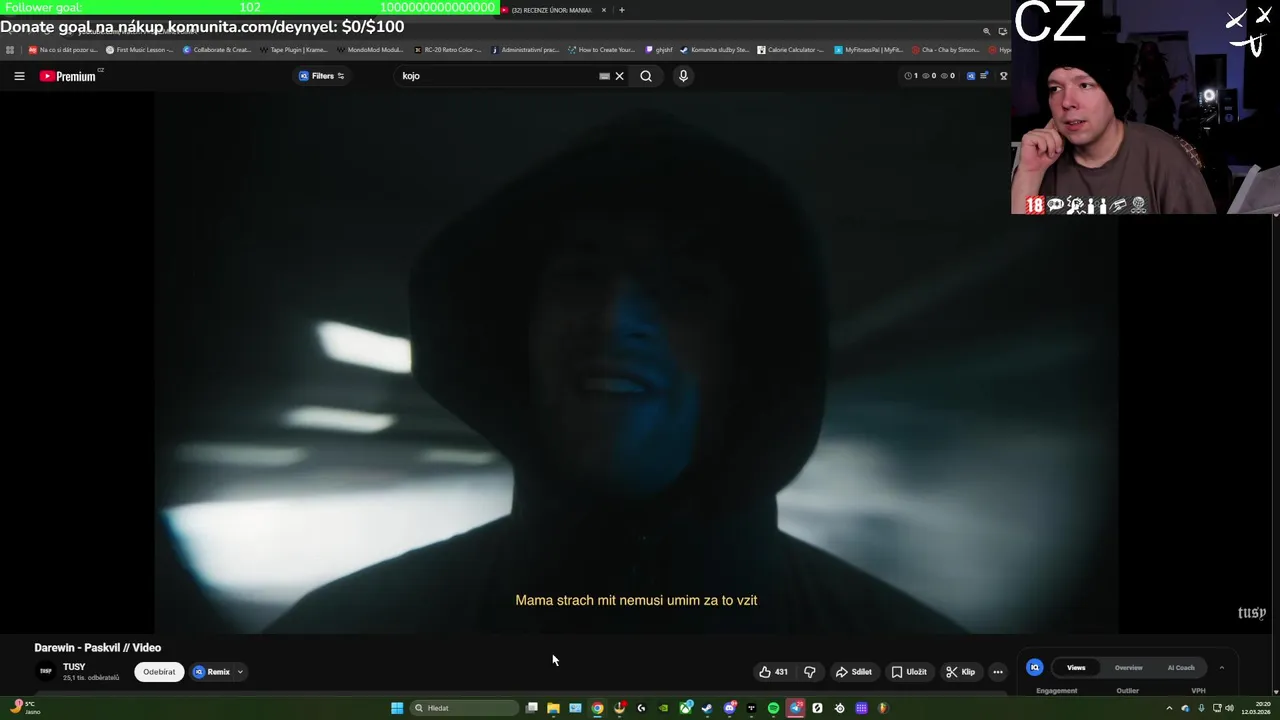Open the vidIQ Remix button
This screenshot has width=1280, height=720.
click(212, 672)
